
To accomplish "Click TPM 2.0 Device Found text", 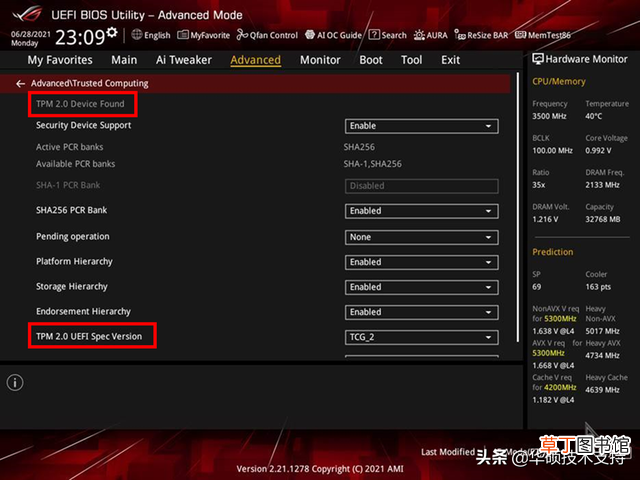I will 80,104.
